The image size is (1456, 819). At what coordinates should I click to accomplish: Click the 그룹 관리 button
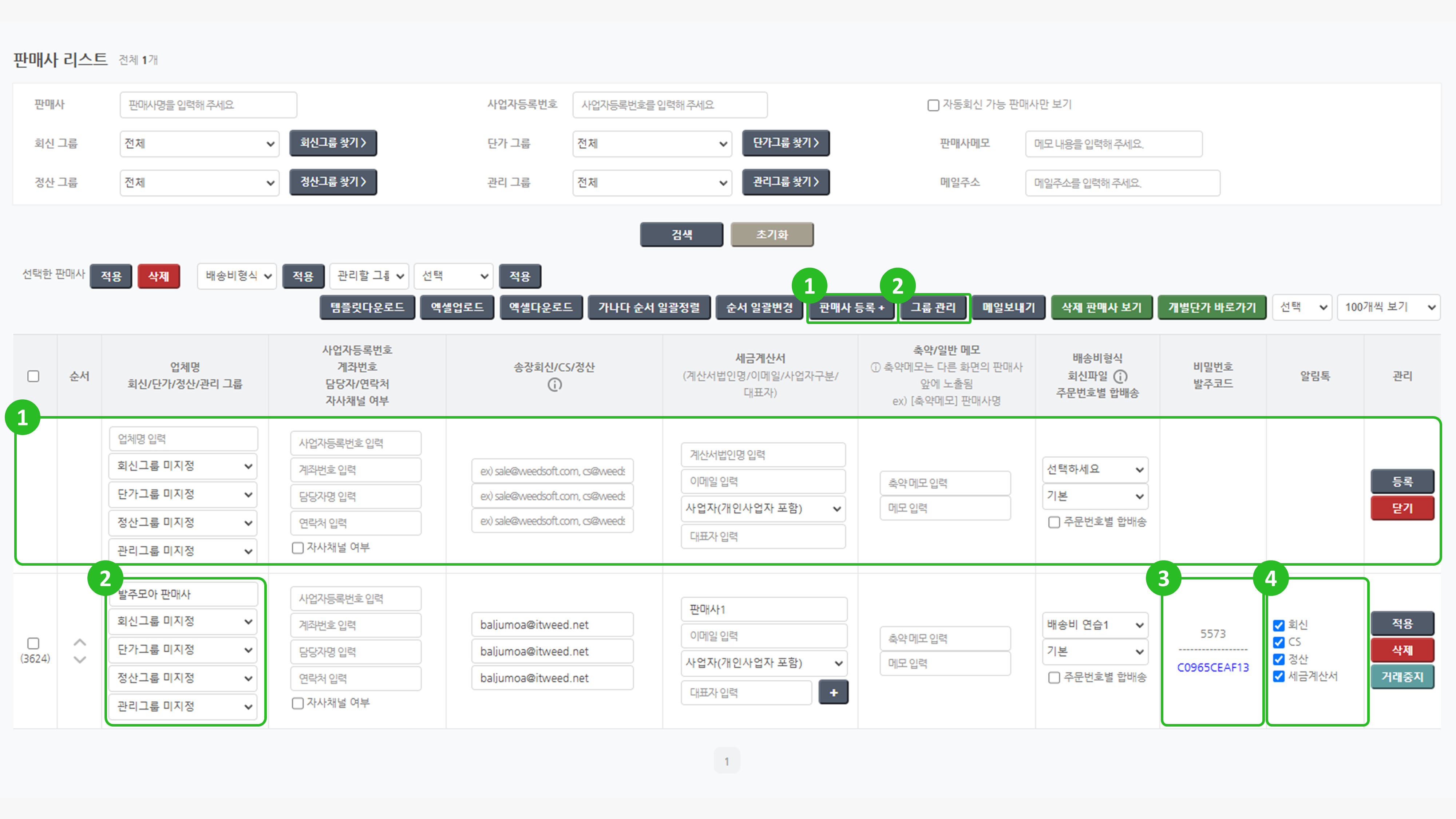tap(933, 308)
